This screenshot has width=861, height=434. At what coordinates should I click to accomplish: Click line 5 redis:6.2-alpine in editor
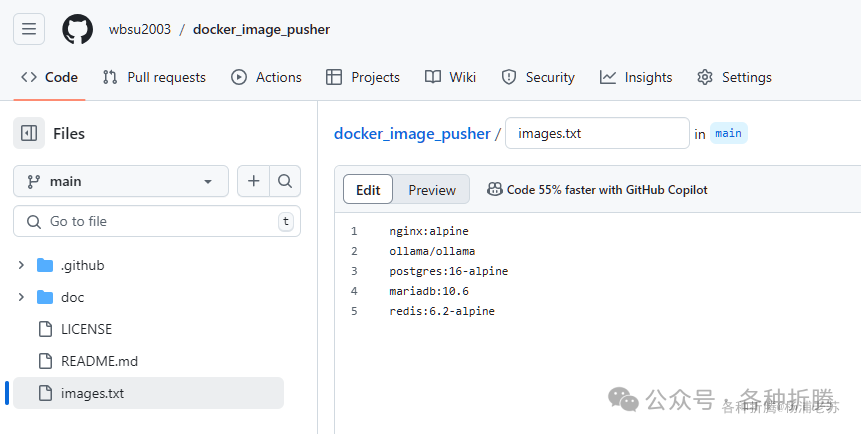pyautogui.click(x=442, y=311)
